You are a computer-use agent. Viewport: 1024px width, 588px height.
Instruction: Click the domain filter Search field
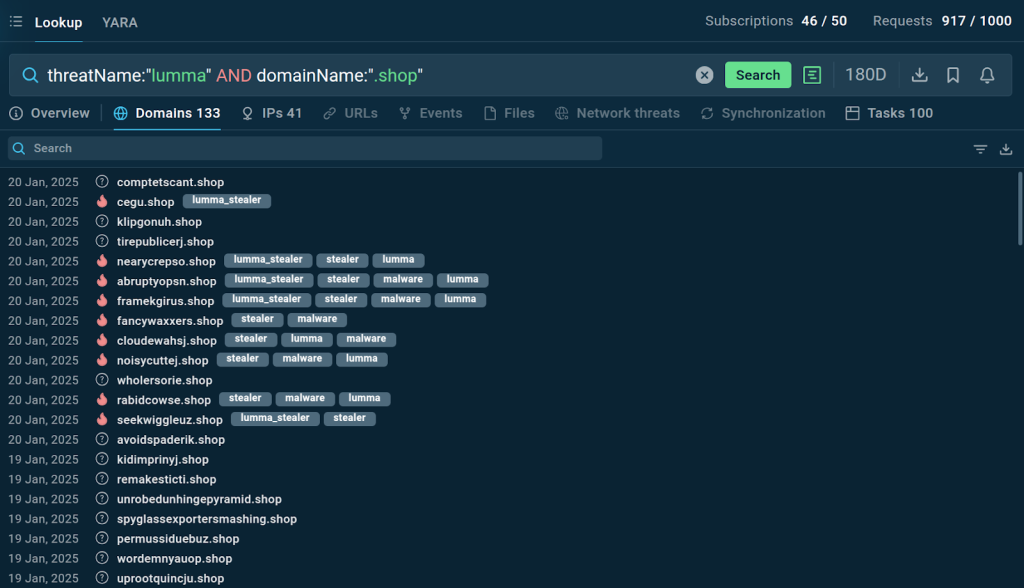click(x=305, y=148)
